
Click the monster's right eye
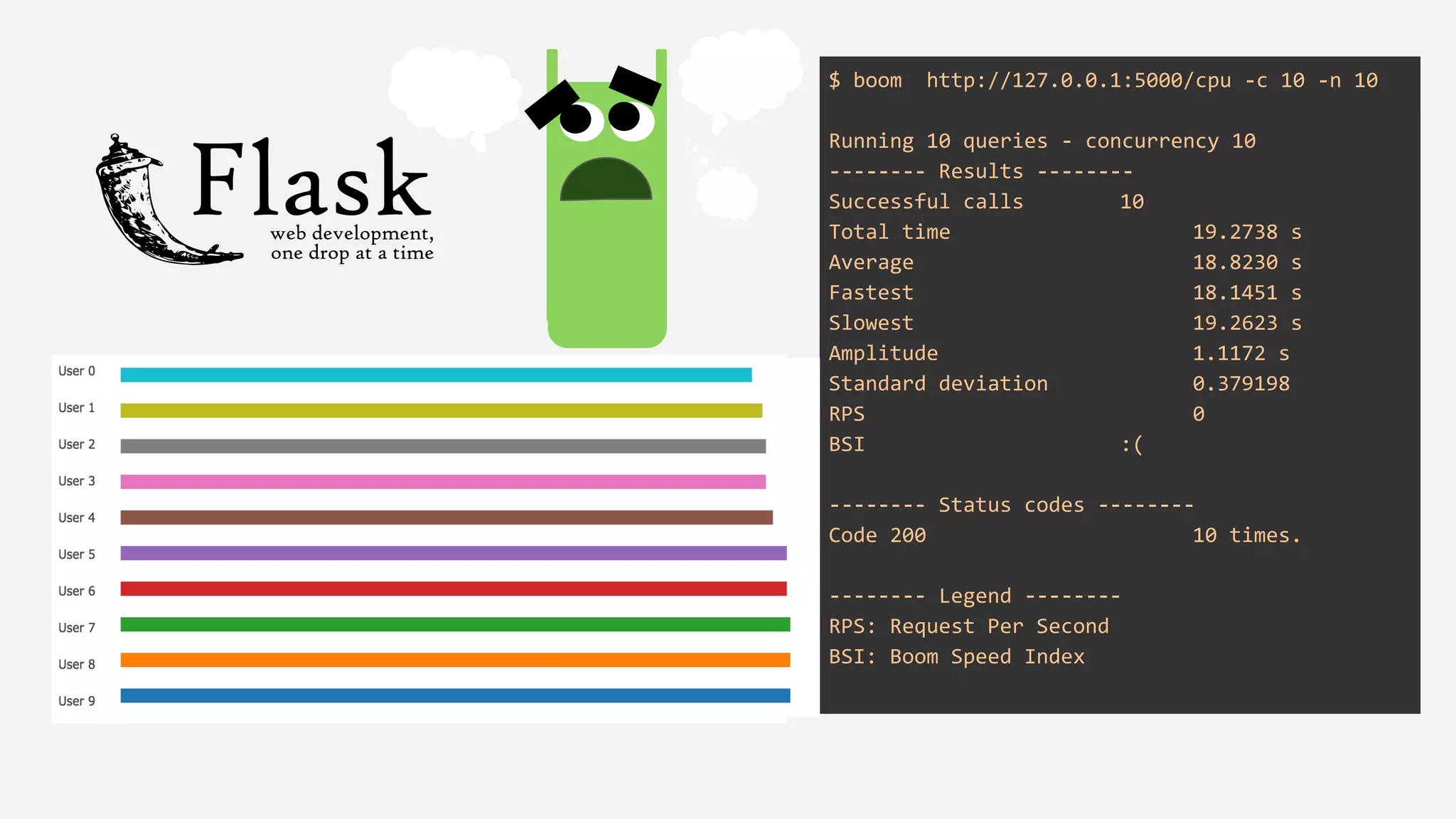coord(628,118)
